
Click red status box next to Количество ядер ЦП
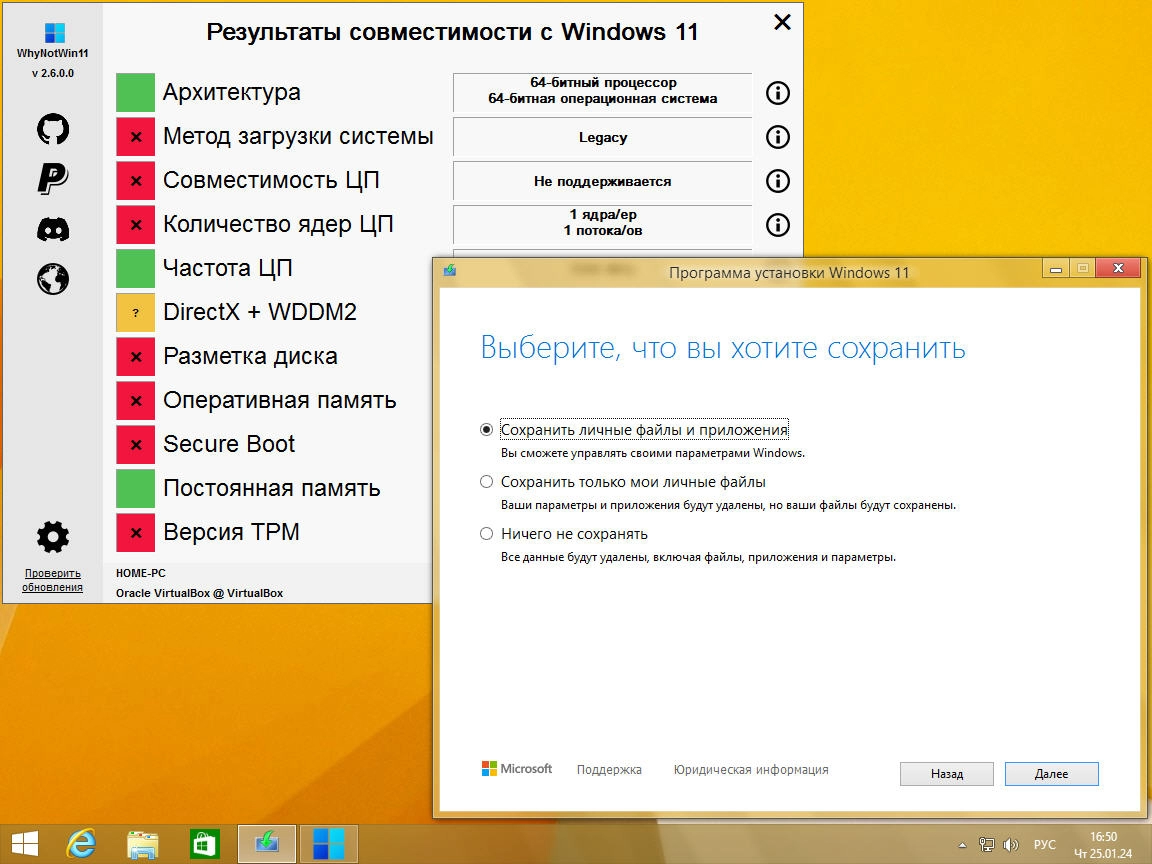tap(135, 225)
